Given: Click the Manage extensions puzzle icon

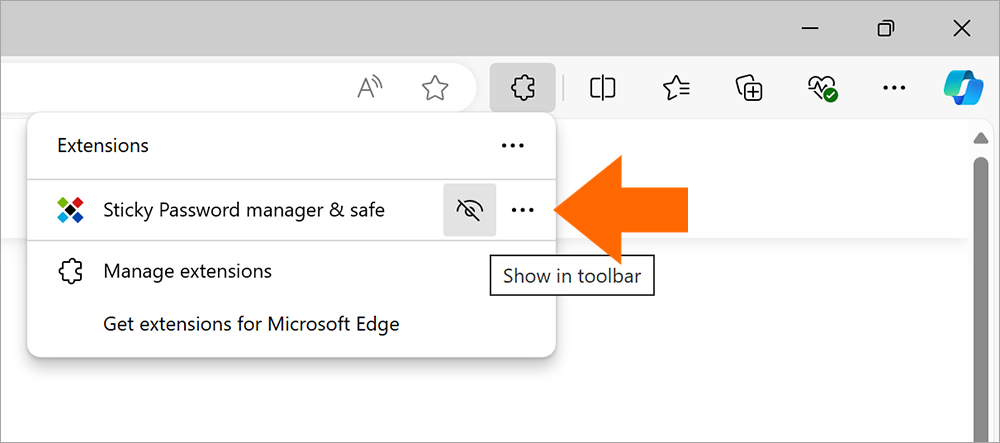Looking at the screenshot, I should [70, 272].
